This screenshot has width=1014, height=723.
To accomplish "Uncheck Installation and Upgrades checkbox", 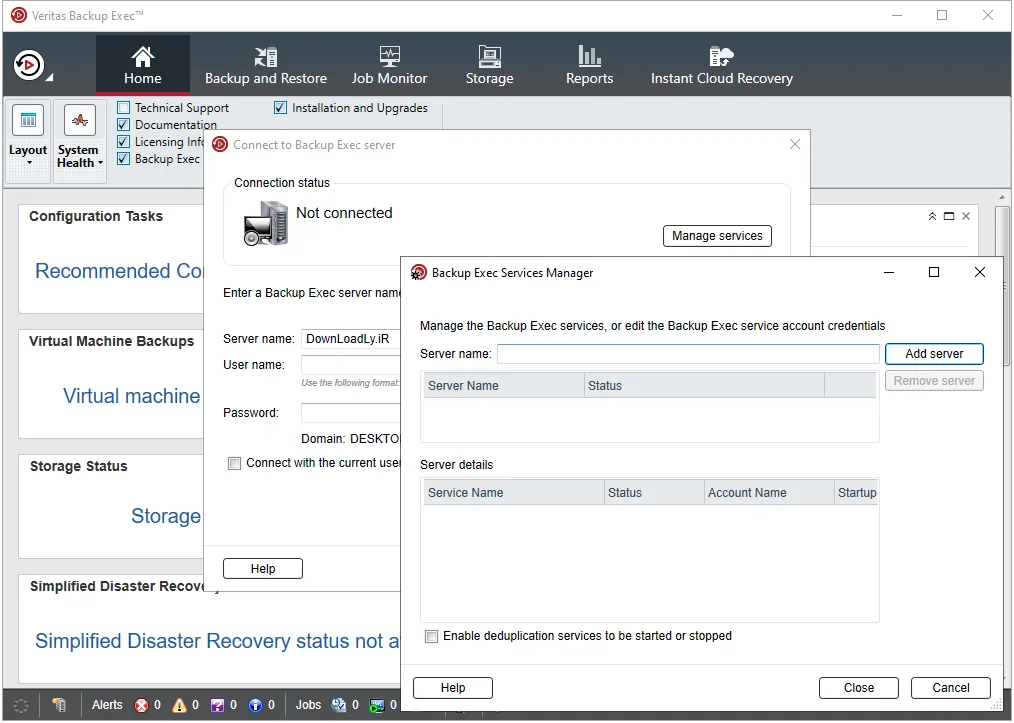I will 280,107.
